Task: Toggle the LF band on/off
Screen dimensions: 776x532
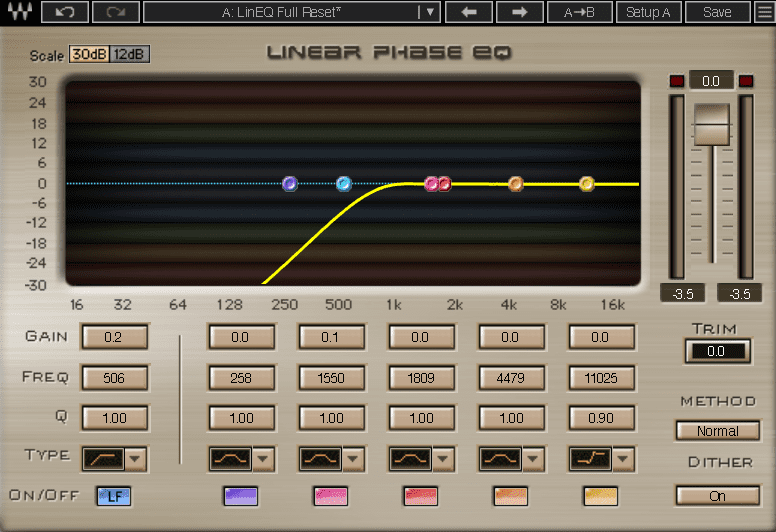Action: point(114,496)
